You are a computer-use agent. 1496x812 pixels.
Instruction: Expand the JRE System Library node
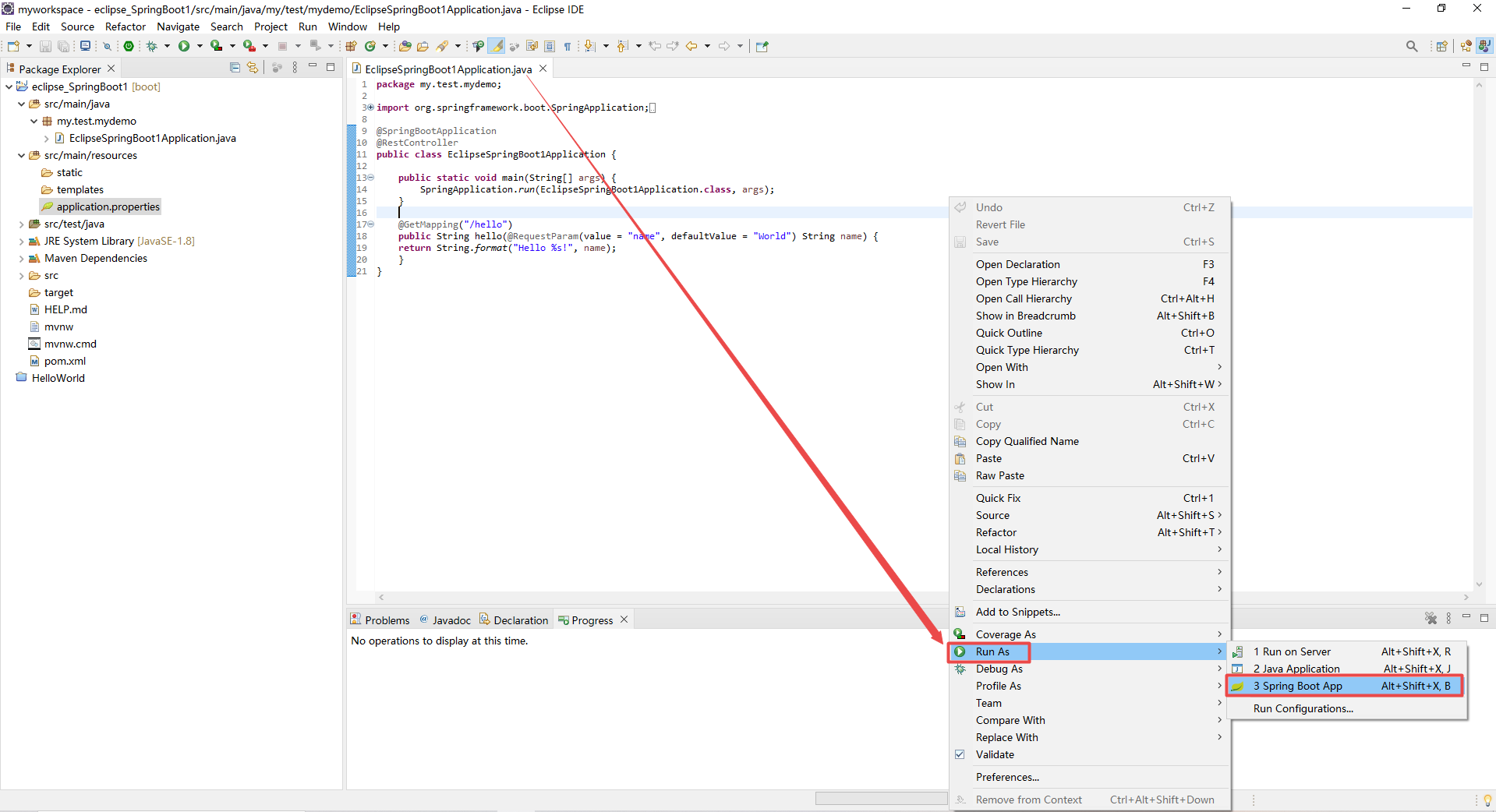21,241
